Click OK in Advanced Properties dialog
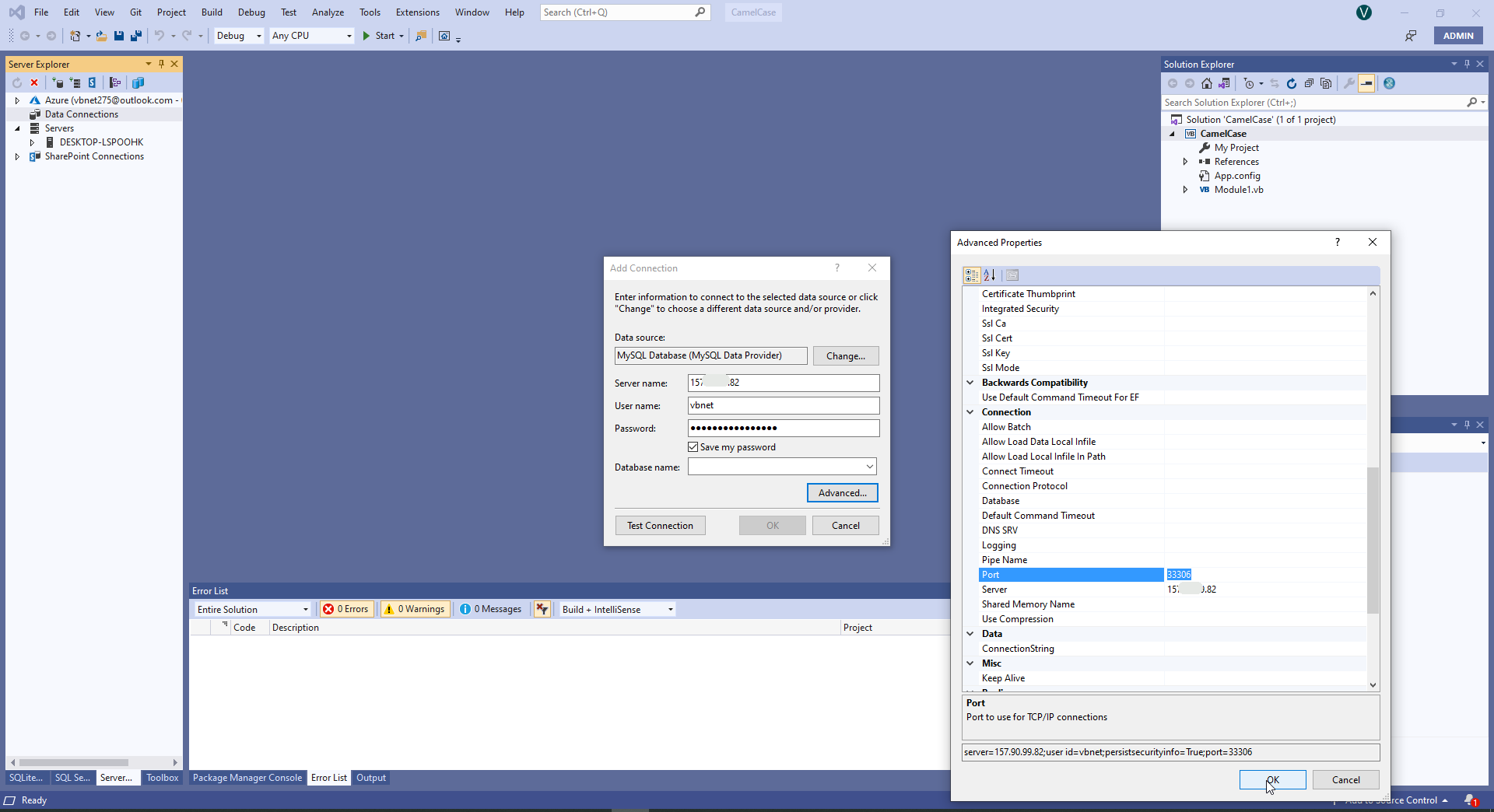This screenshot has height=812, width=1494. pos(1272,779)
